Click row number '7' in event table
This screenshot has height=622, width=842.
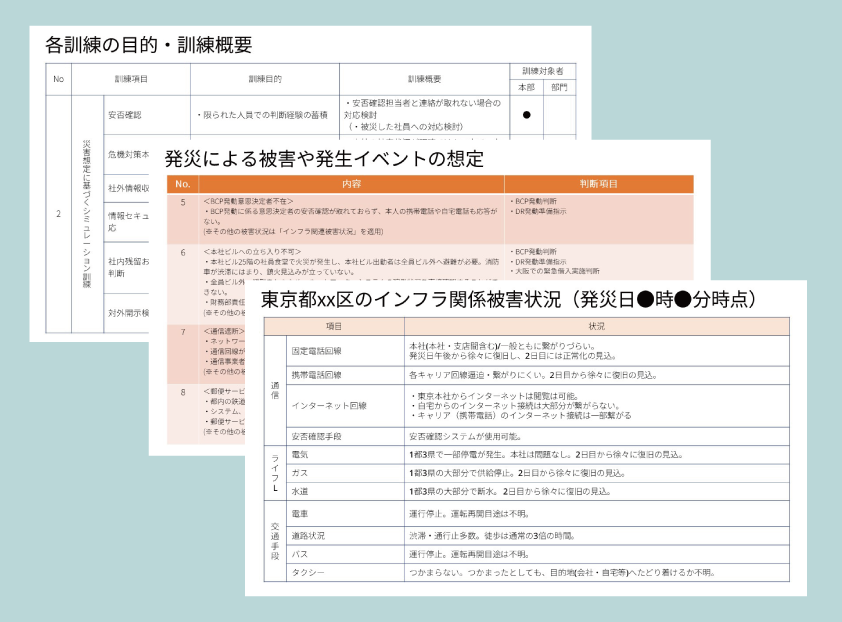(x=183, y=332)
